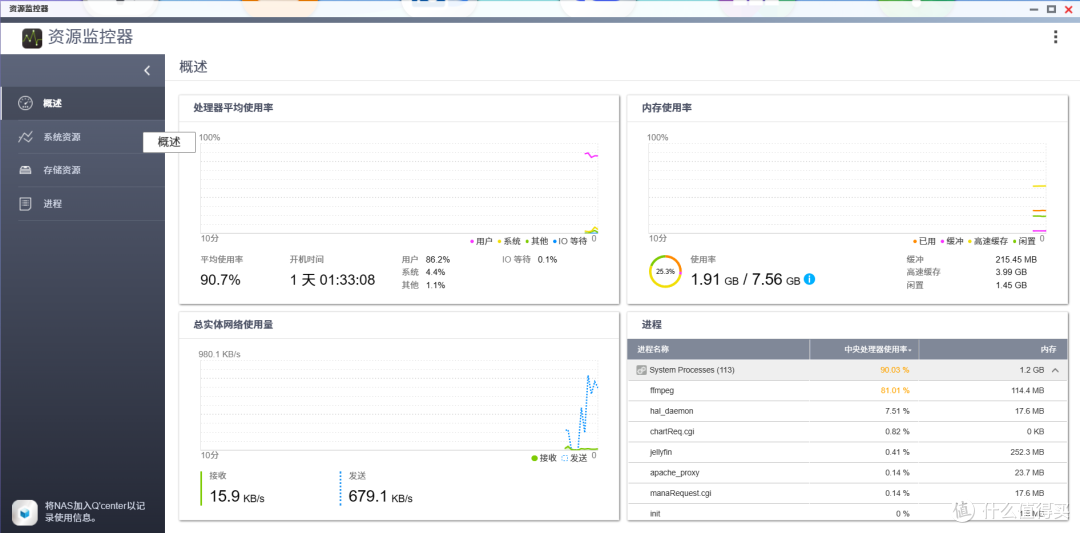Select the init process row
The image size is (1080, 533).
(x=847, y=514)
